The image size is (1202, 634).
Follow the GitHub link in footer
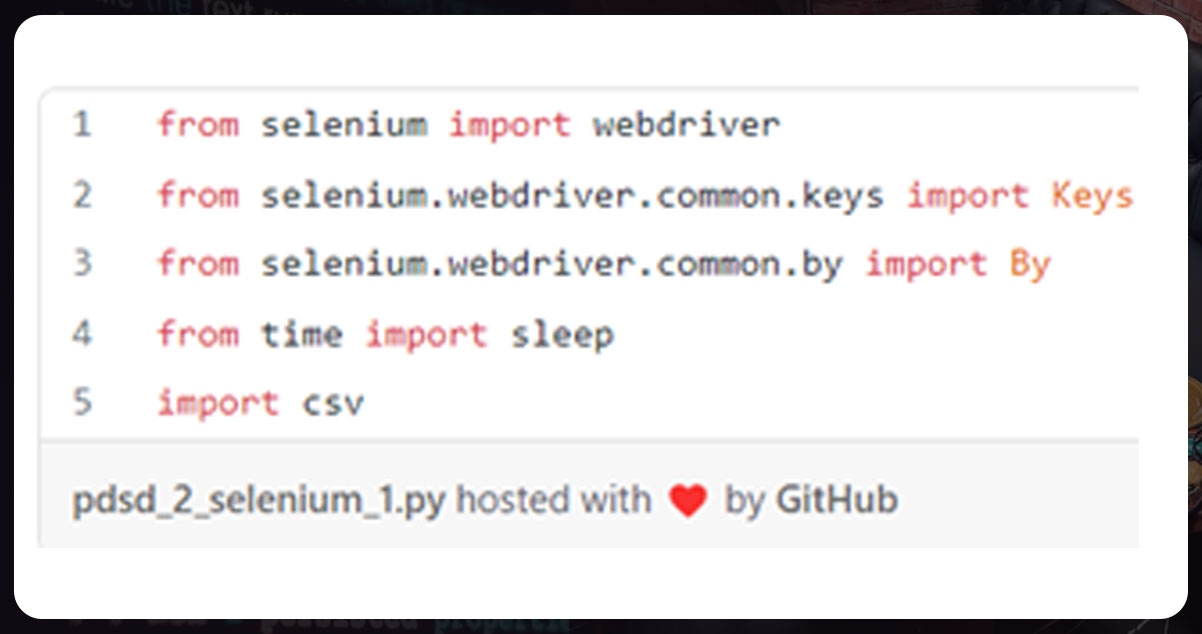[x=836, y=500]
